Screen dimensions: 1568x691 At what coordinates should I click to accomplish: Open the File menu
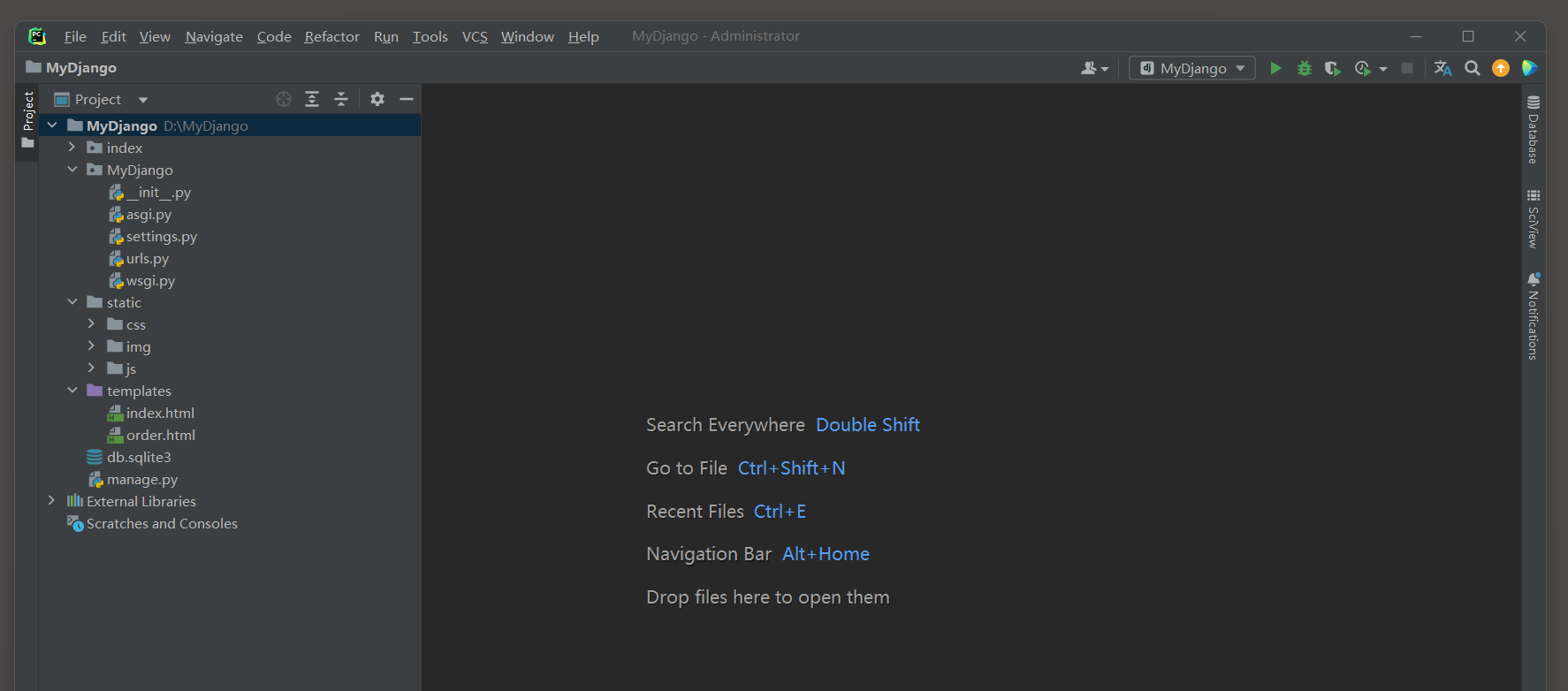pyautogui.click(x=75, y=36)
